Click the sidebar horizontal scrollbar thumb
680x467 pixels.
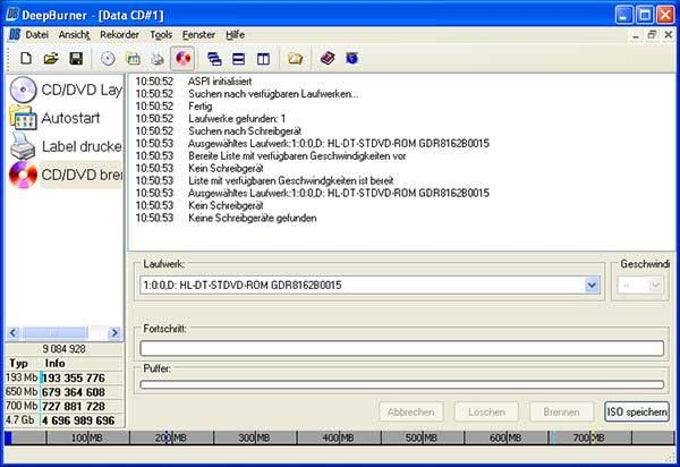(x=55, y=333)
